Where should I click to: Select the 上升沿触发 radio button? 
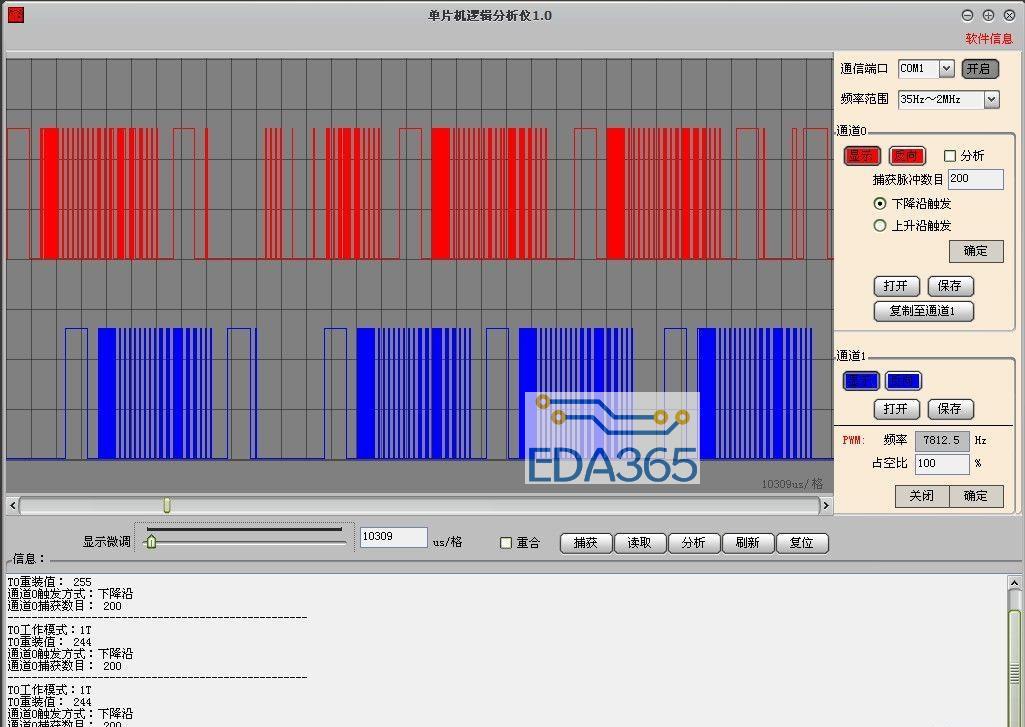click(880, 226)
